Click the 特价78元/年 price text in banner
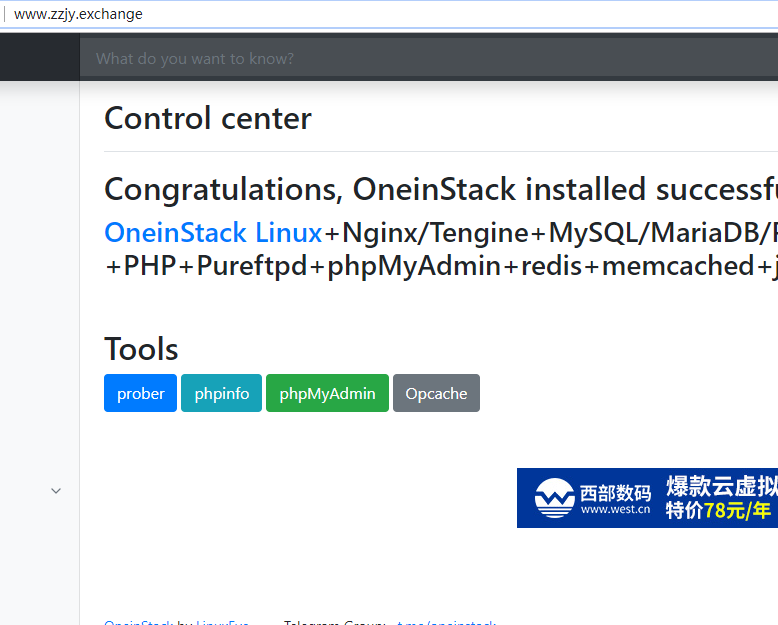Screen dimensions: 778x625 click(x=718, y=510)
